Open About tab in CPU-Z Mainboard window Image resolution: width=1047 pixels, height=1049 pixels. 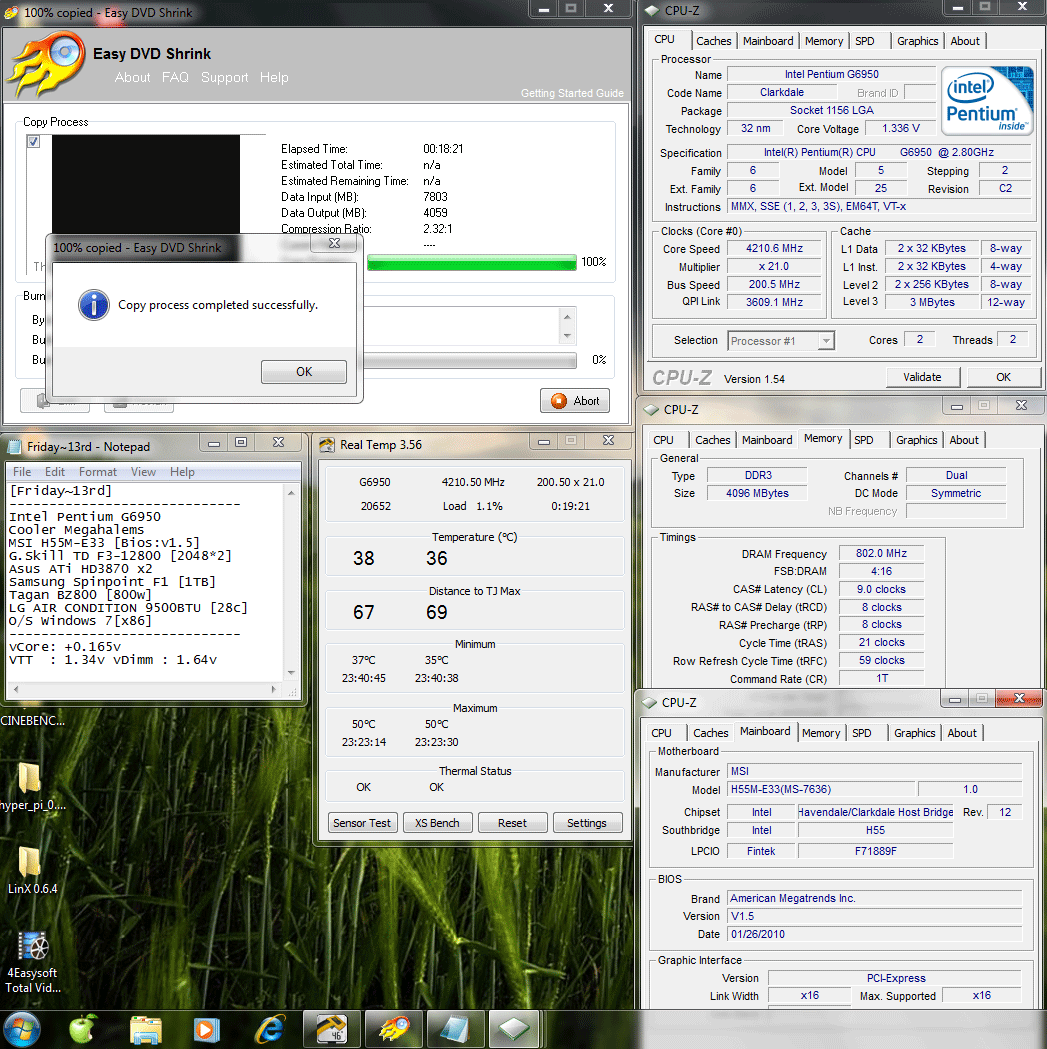pos(962,733)
